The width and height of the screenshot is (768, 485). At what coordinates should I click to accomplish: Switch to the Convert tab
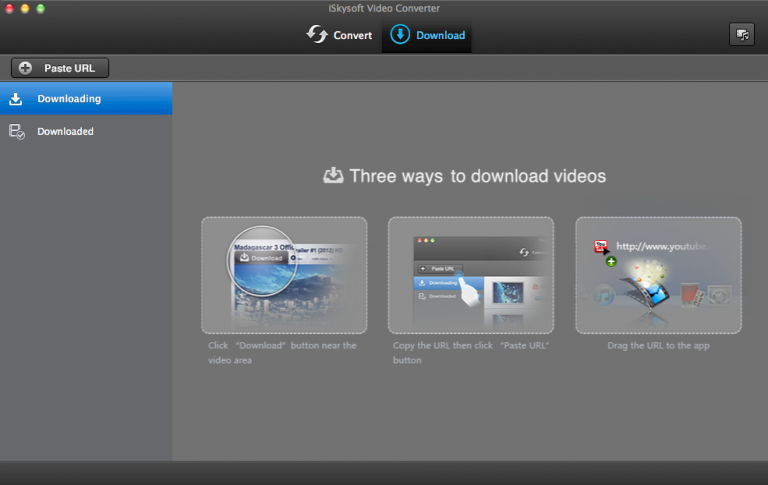[352, 35]
